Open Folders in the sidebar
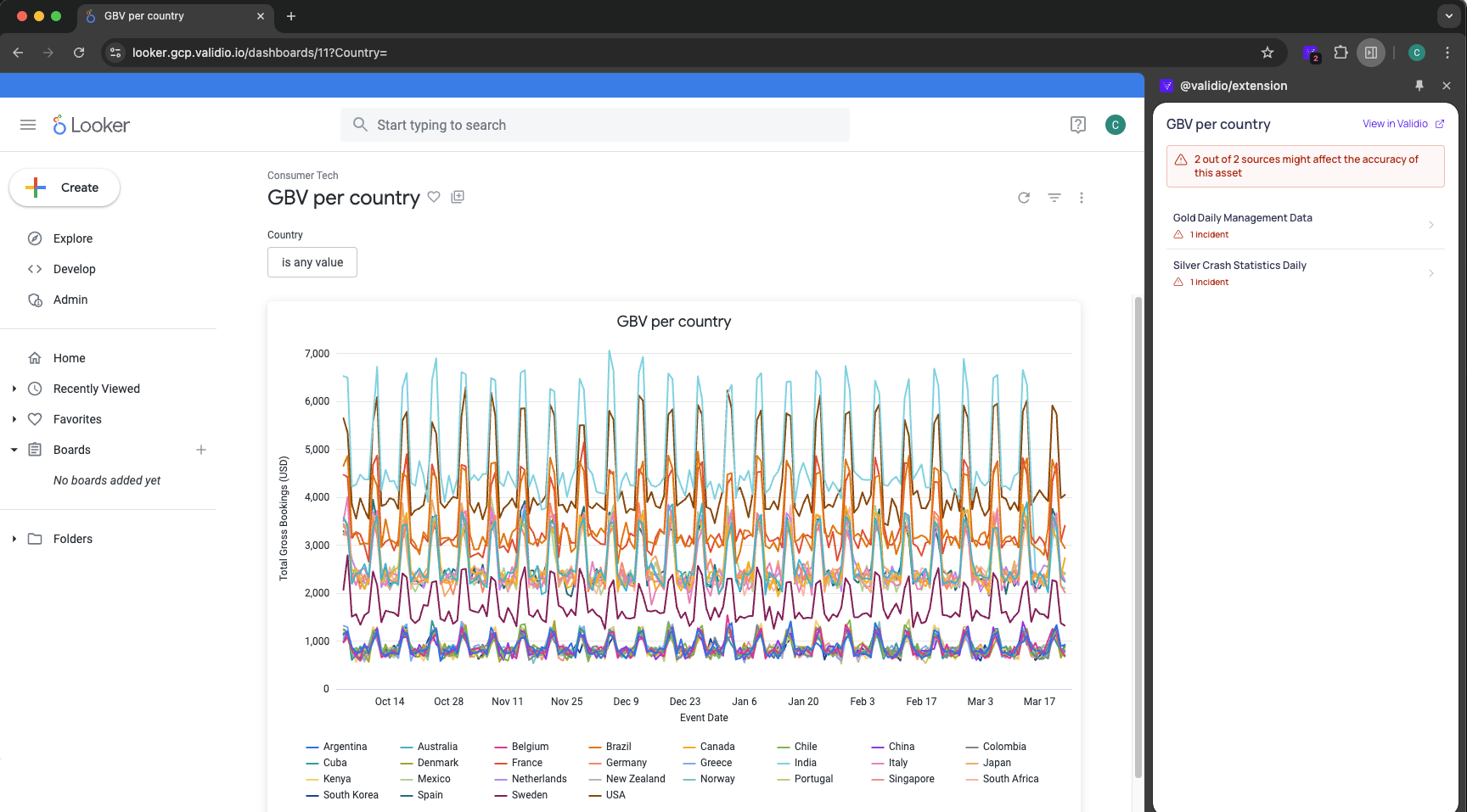The image size is (1467, 812). [x=73, y=539]
